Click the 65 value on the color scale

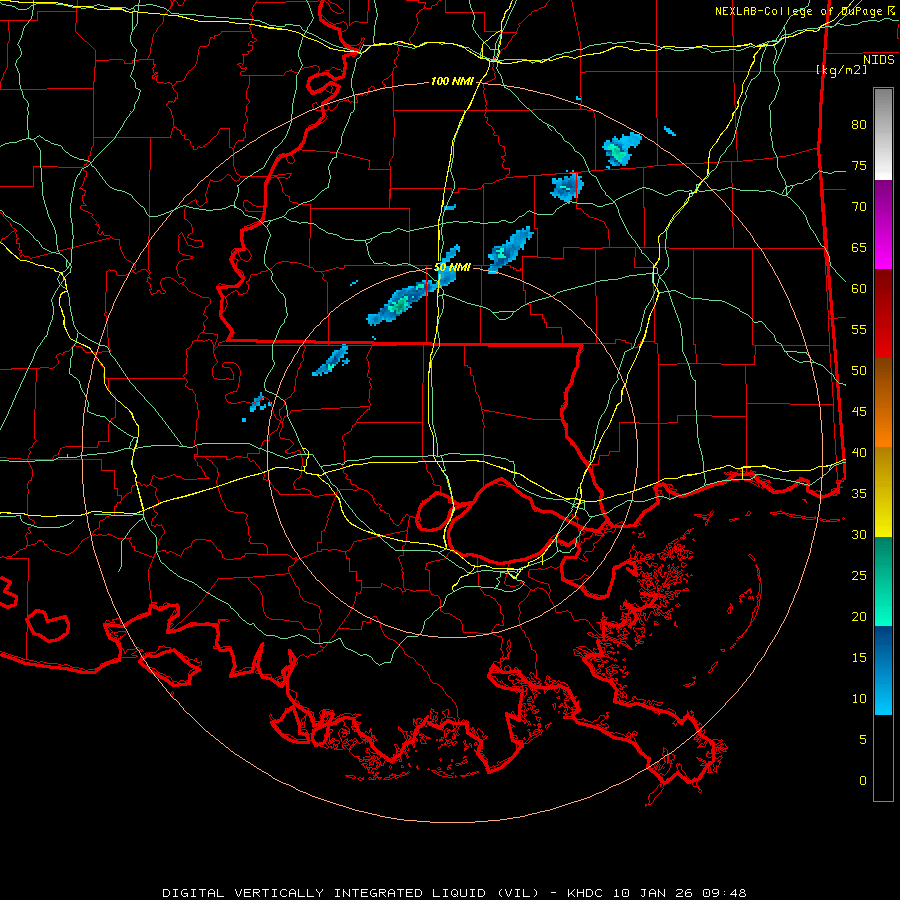coord(859,247)
